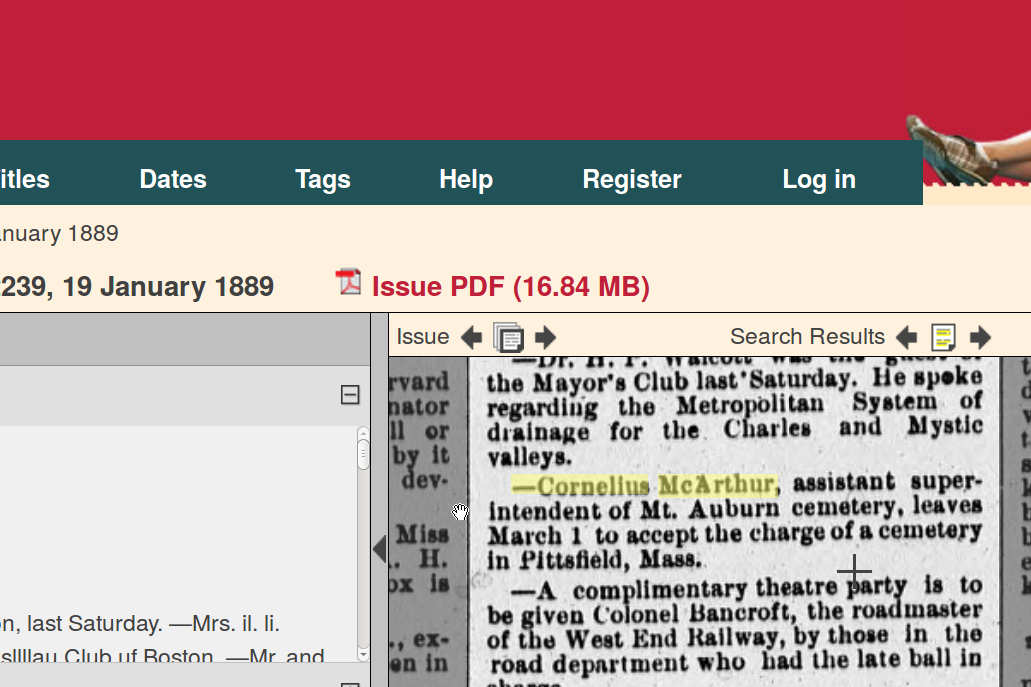The height and width of the screenshot is (687, 1031).
Task: Jump to the next search result
Action: [980, 337]
